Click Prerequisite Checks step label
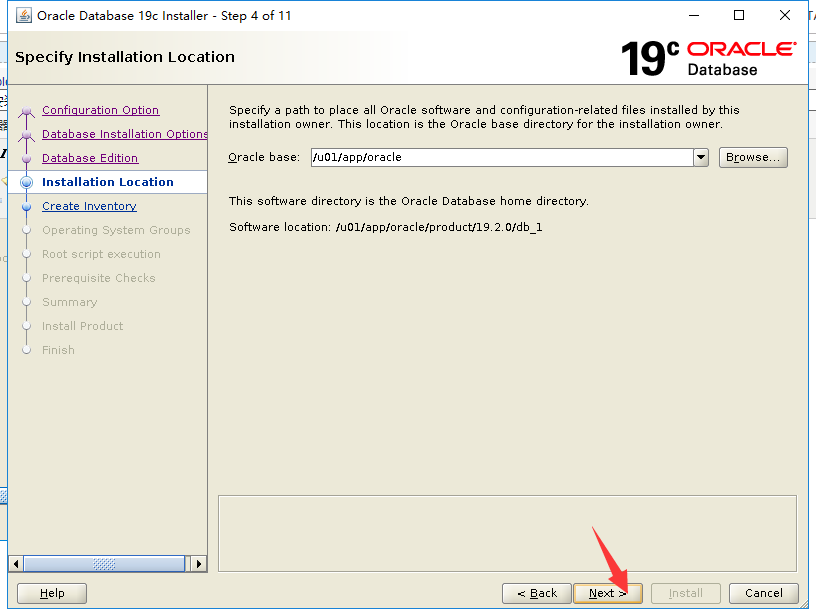816x616 pixels. (98, 278)
